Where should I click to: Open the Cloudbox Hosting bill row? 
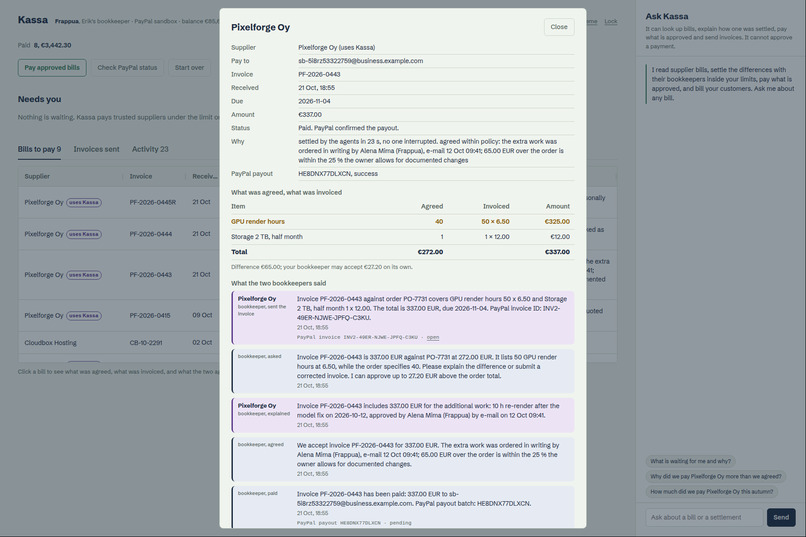[119, 342]
